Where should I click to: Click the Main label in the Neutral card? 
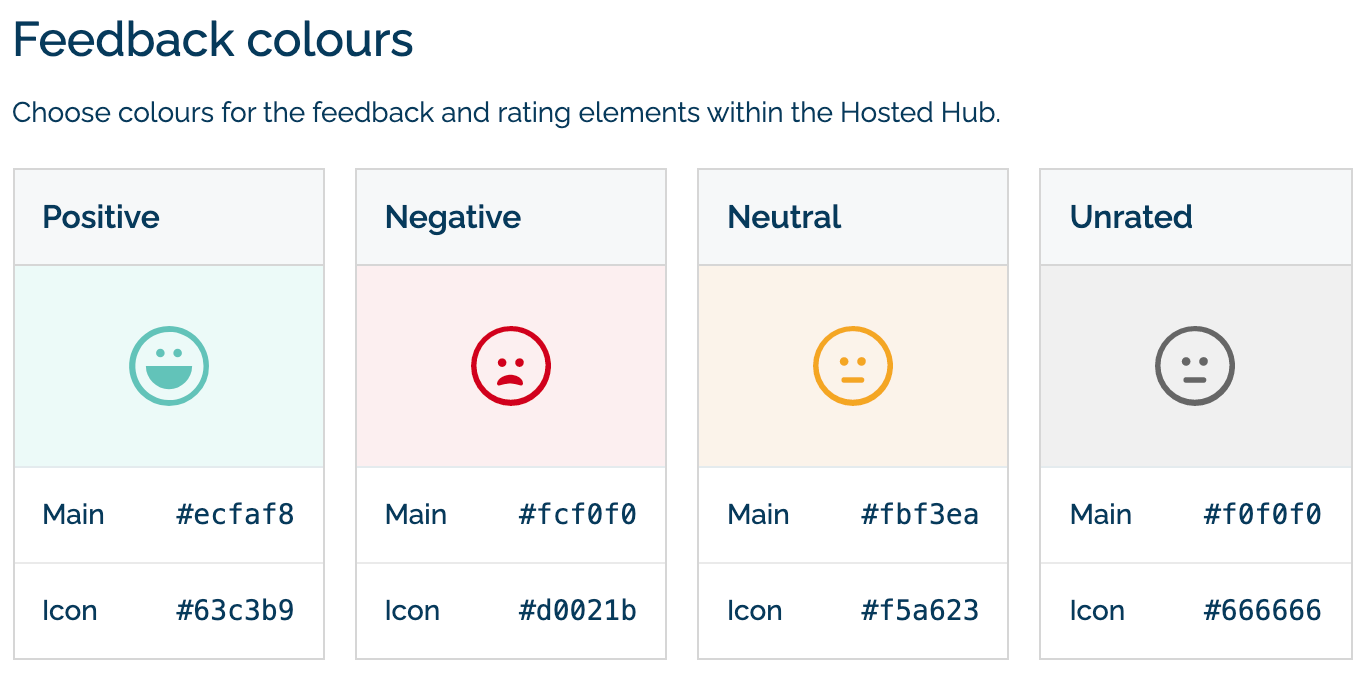758,515
